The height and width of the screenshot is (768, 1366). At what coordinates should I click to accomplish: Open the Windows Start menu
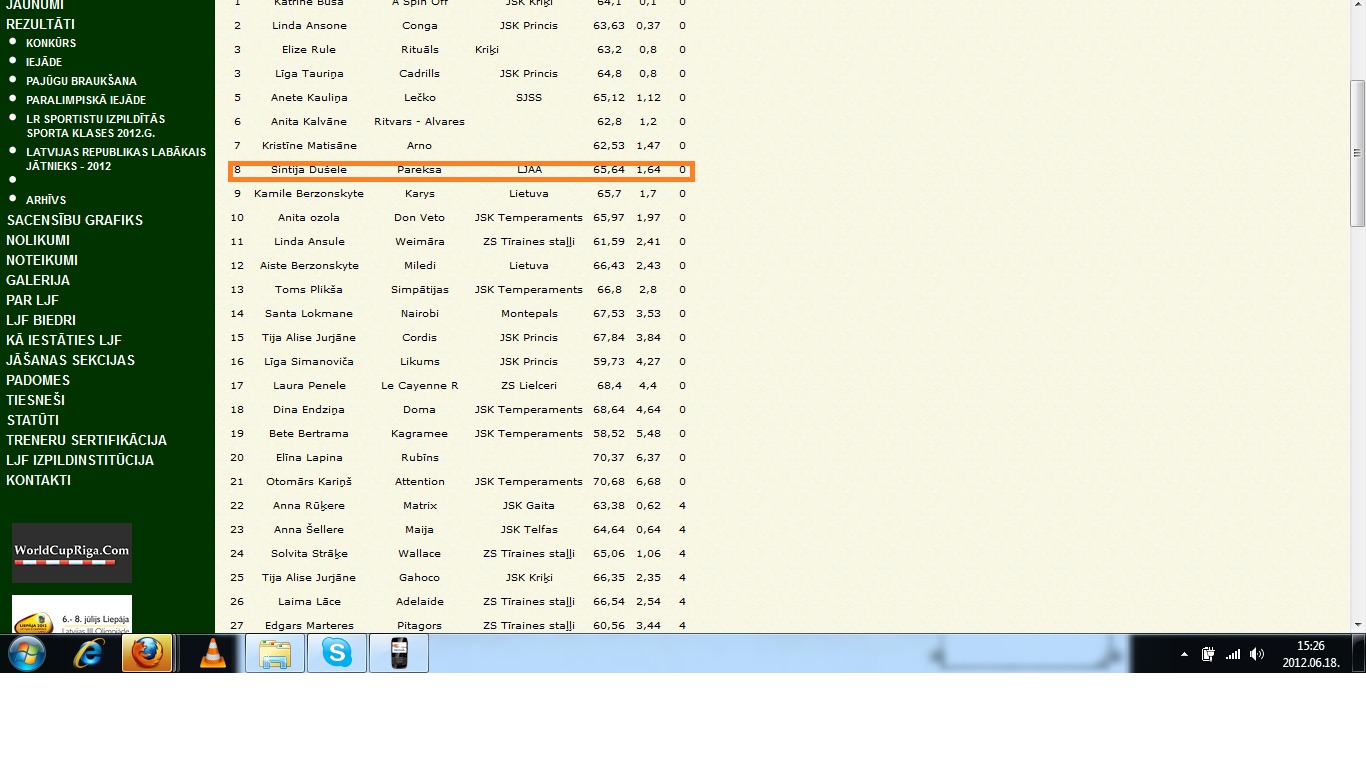point(27,653)
